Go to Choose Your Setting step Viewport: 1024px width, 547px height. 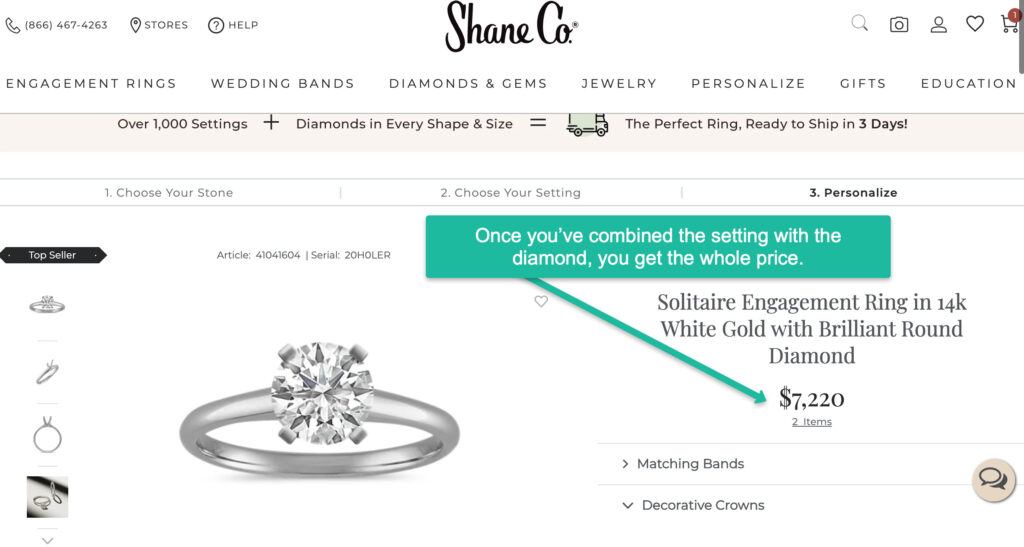[x=510, y=193]
